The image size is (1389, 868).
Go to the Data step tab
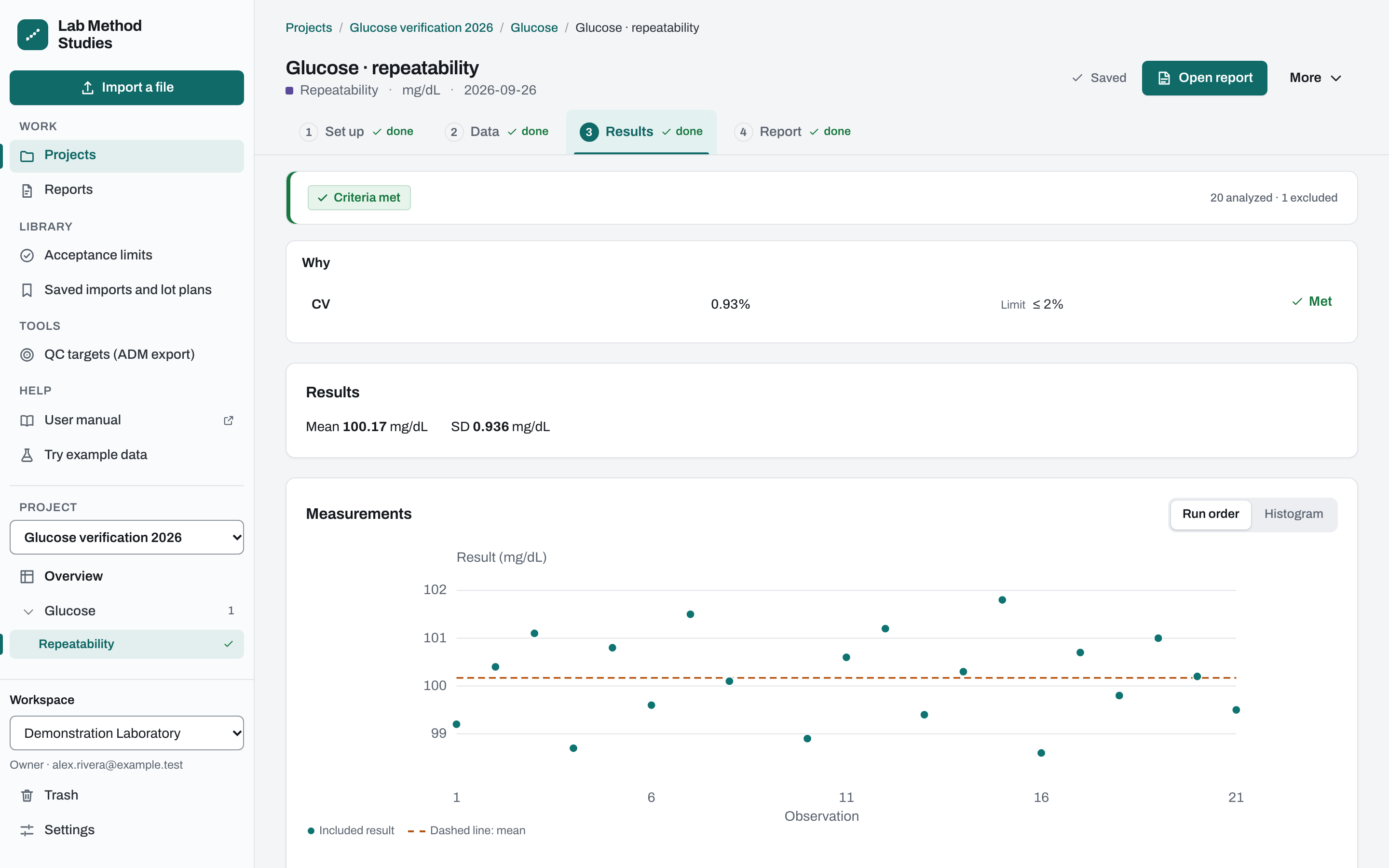click(x=497, y=132)
